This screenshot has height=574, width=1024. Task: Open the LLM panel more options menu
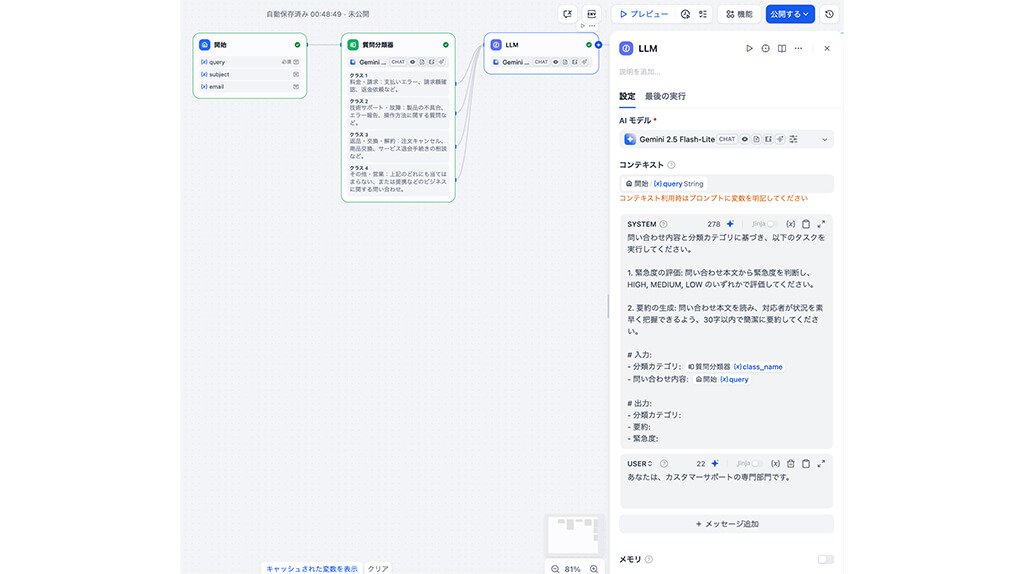[798, 48]
